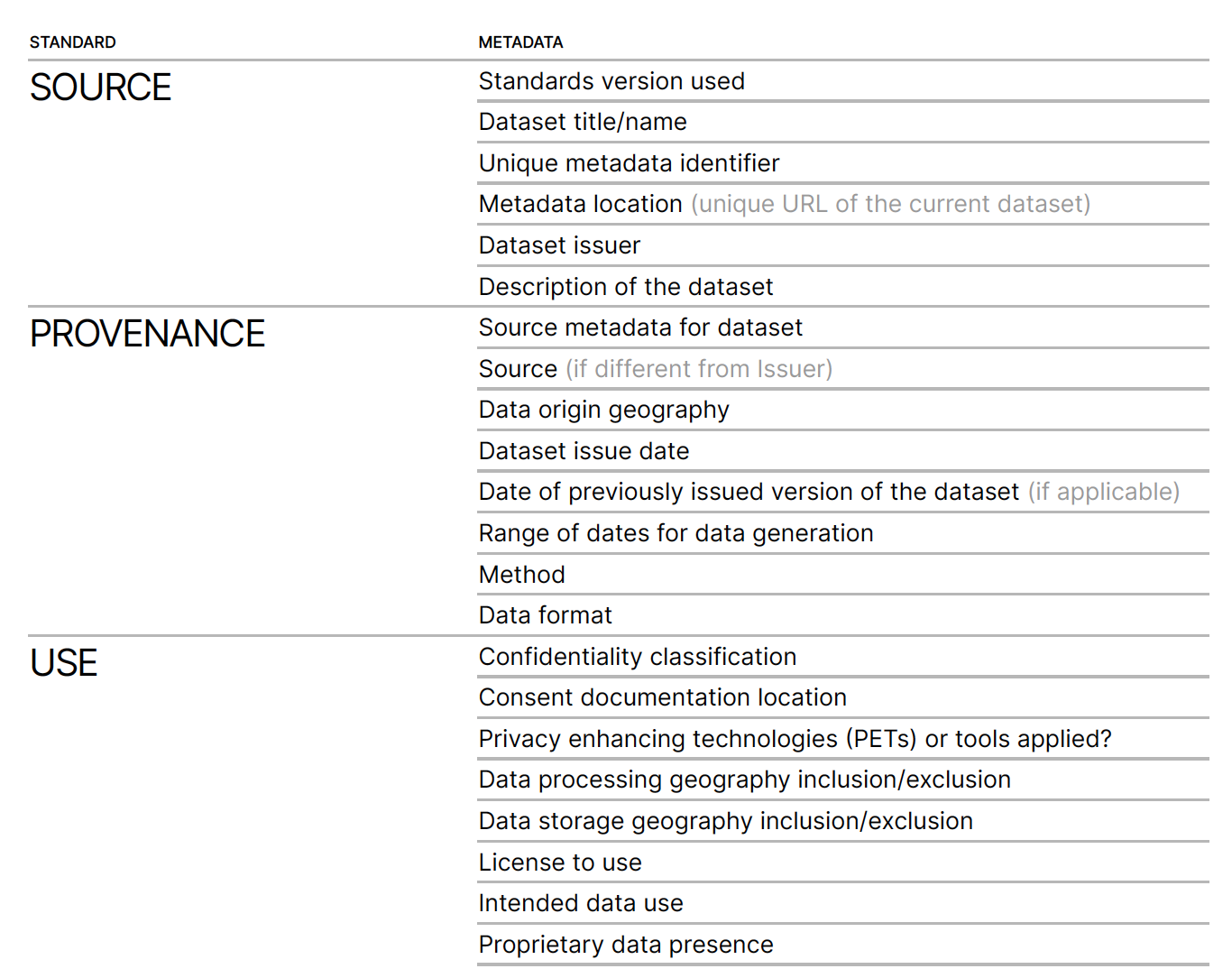Screen dimensions: 1232x978
Task: Click the USE standard heading
Action: coord(63,663)
